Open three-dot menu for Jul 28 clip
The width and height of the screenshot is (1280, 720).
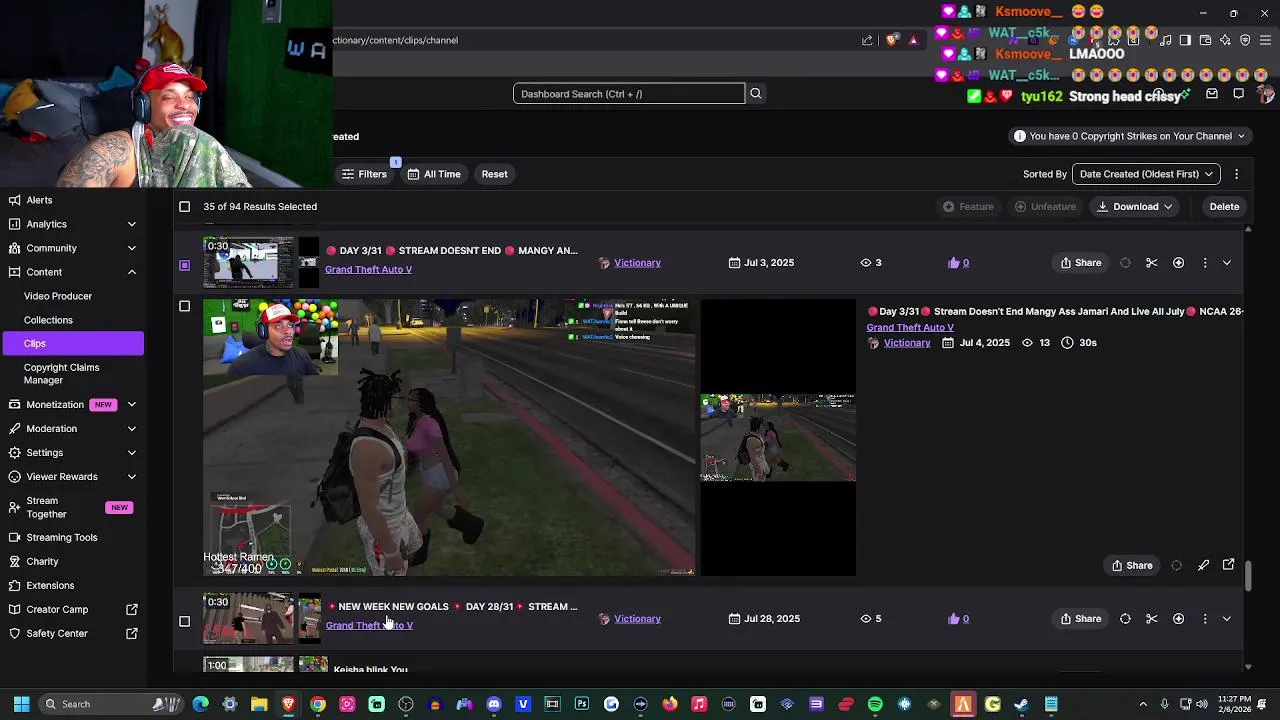point(1205,619)
